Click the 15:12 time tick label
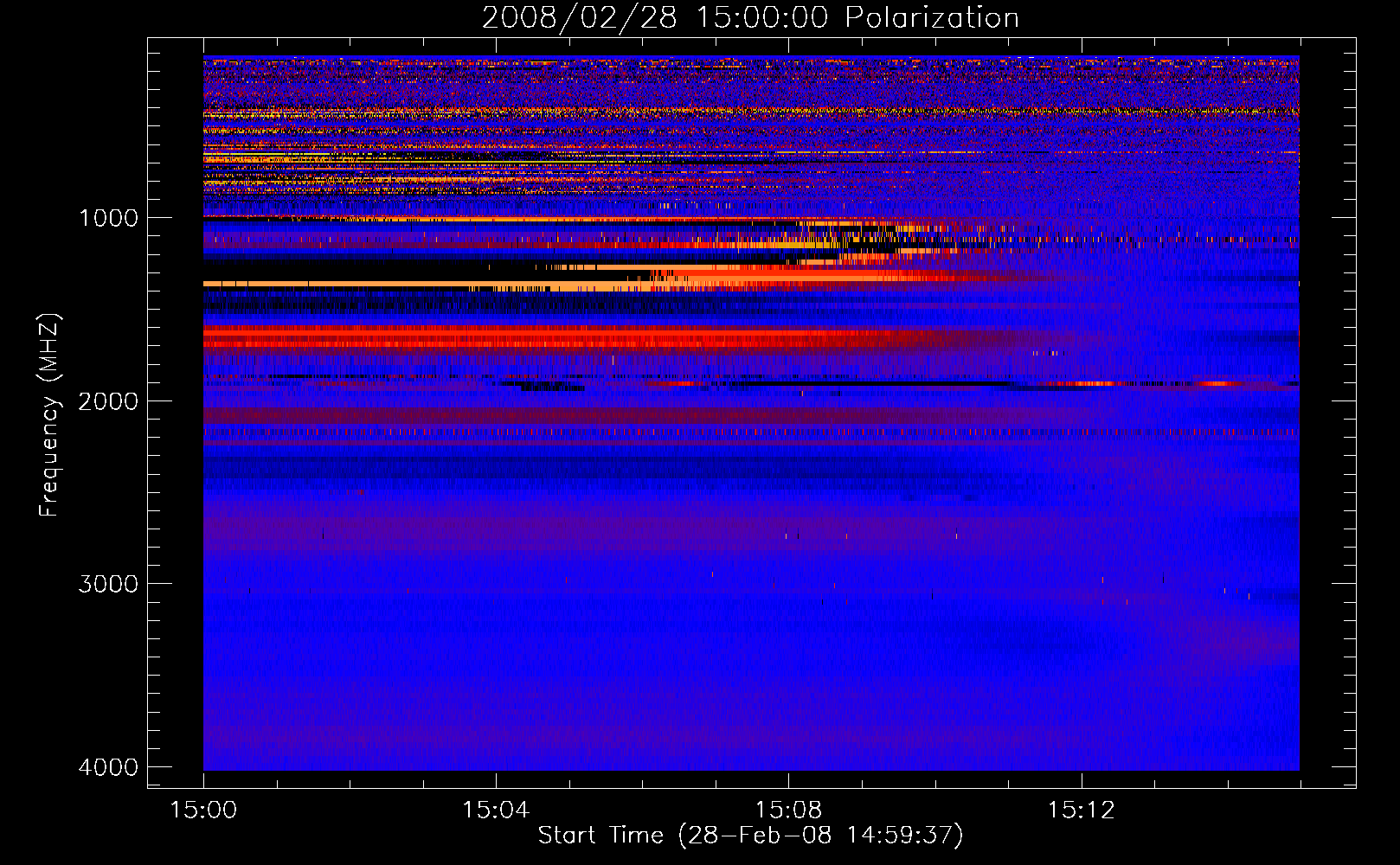The width and height of the screenshot is (1400, 865). tap(1081, 811)
